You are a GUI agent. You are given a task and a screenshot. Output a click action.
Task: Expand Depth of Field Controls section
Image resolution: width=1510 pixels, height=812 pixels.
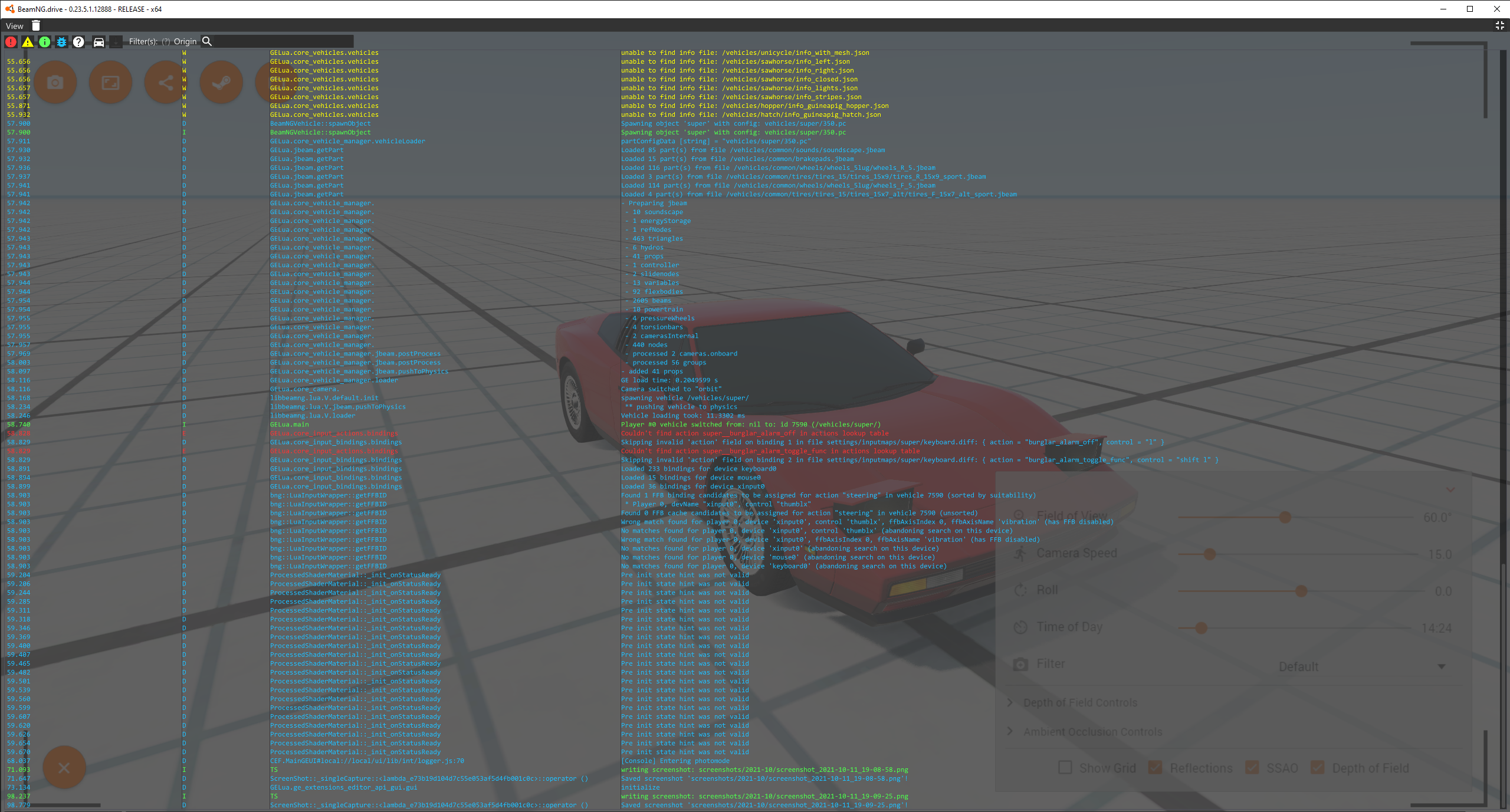pyautogui.click(x=1079, y=702)
